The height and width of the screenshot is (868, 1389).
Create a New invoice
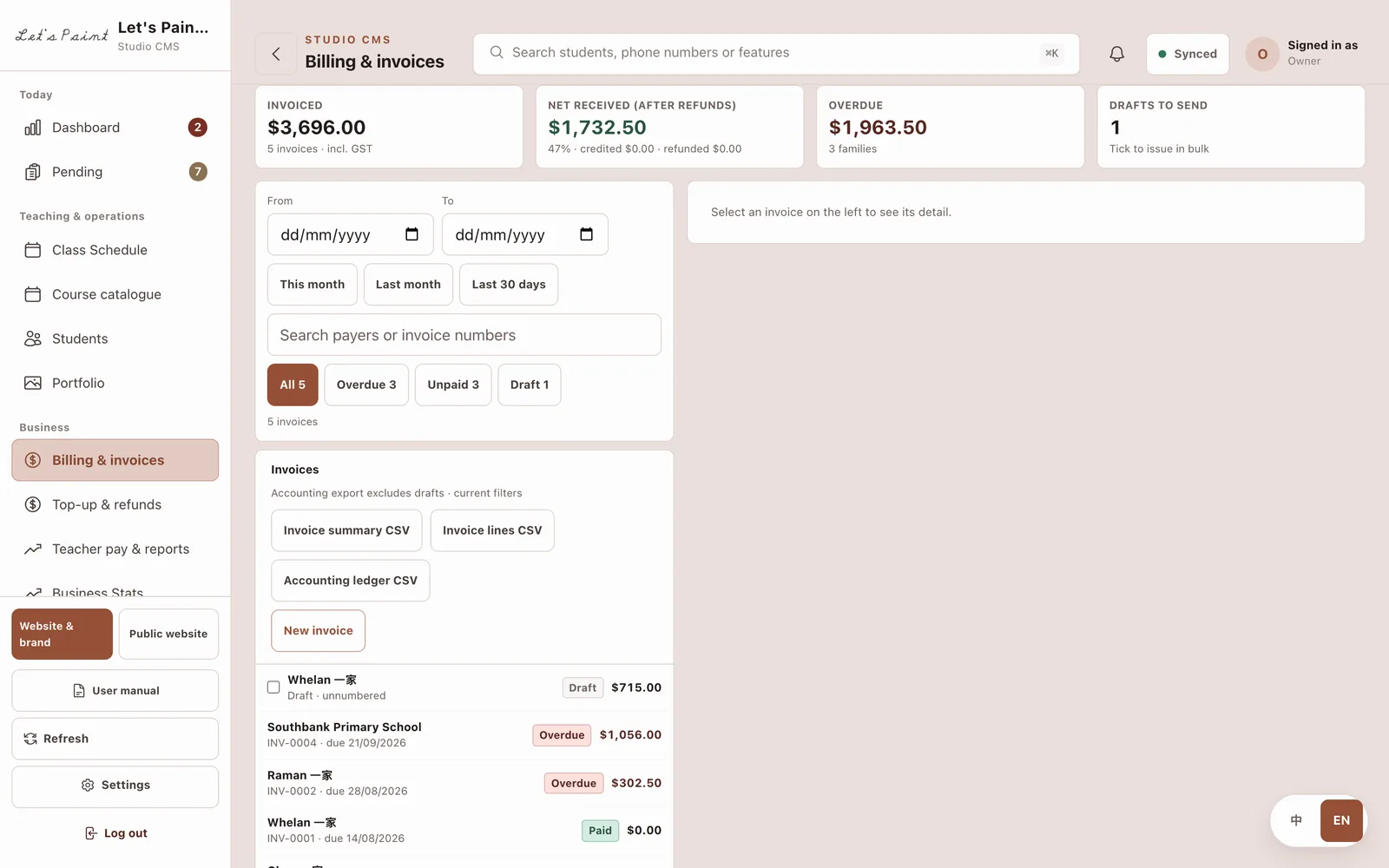[319, 631]
